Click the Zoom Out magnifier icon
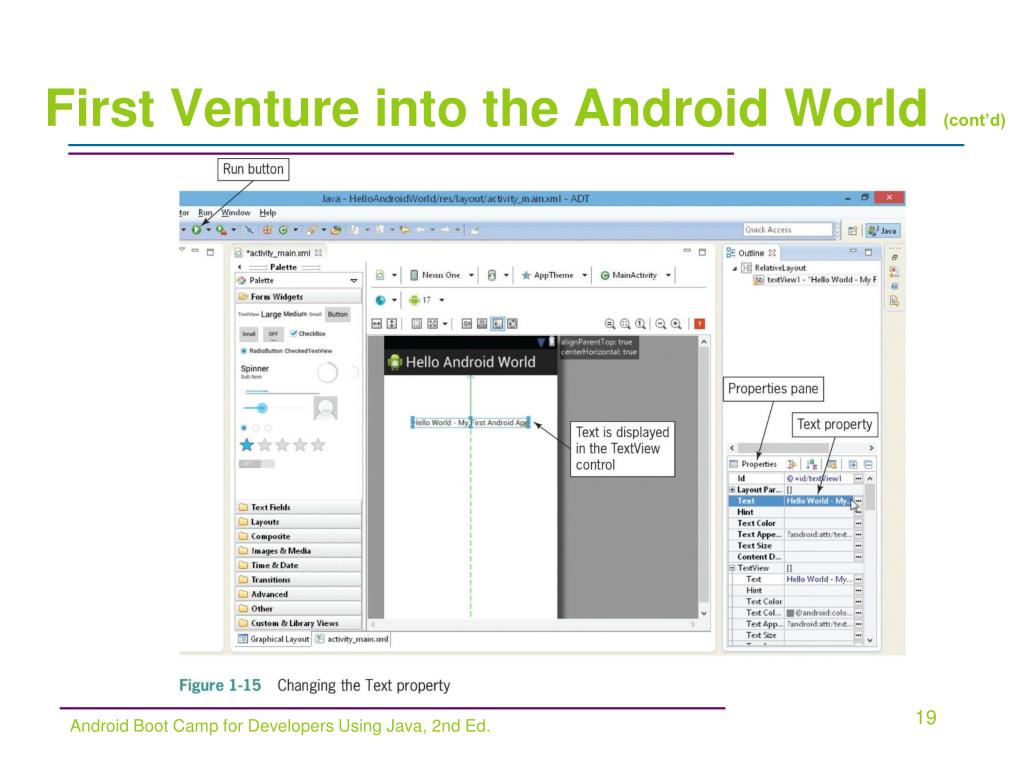 [660, 324]
